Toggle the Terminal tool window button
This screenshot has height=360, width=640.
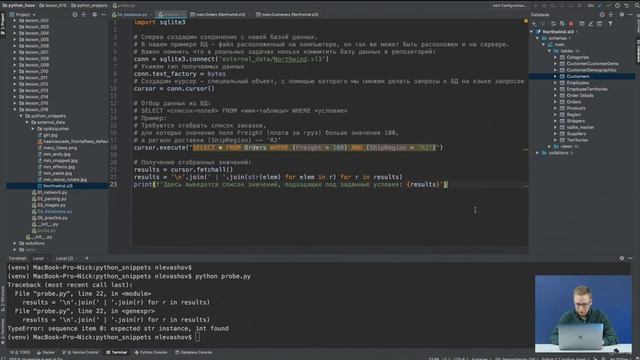116,352
